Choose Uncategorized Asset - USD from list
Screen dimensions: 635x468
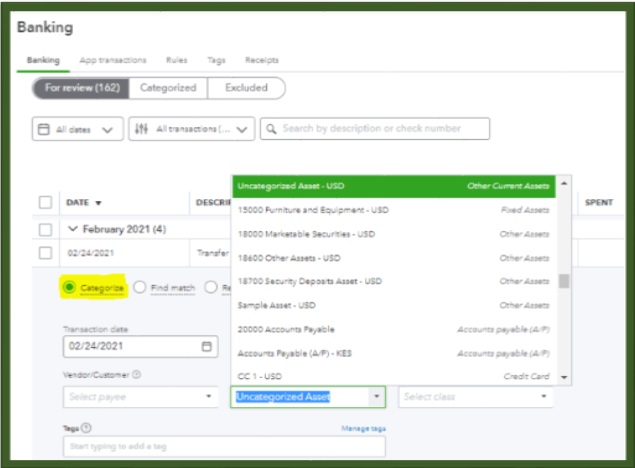tap(394, 186)
